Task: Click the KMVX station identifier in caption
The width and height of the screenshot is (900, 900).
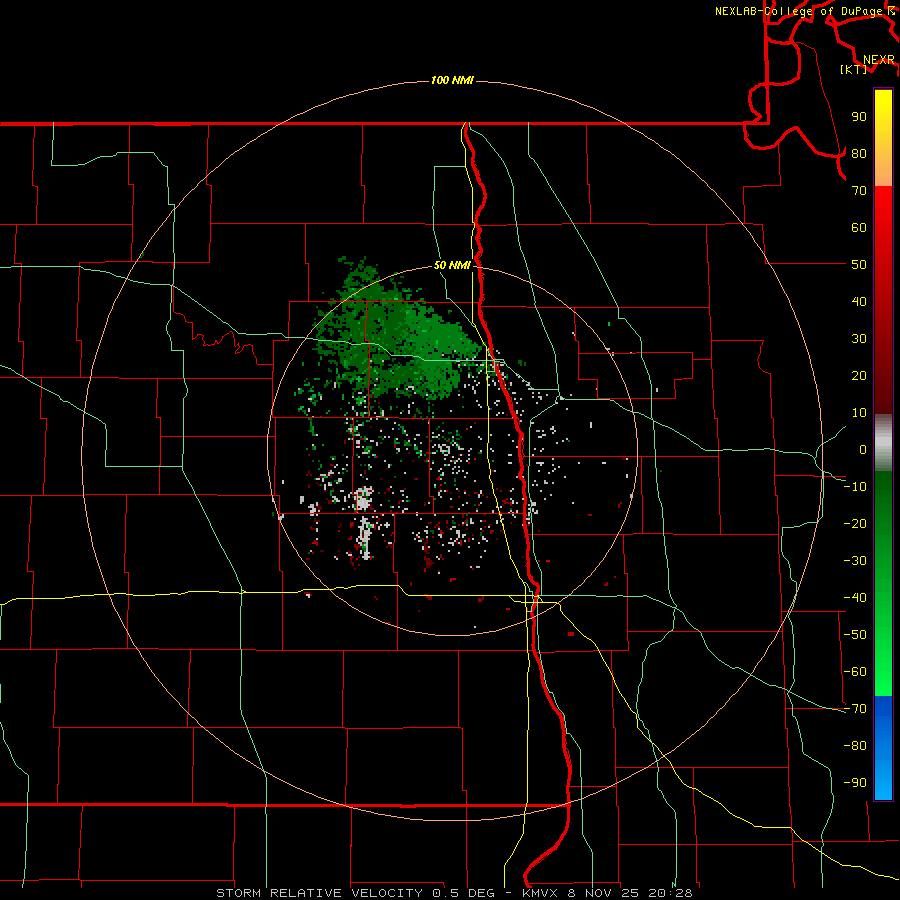Action: pyautogui.click(x=540, y=893)
